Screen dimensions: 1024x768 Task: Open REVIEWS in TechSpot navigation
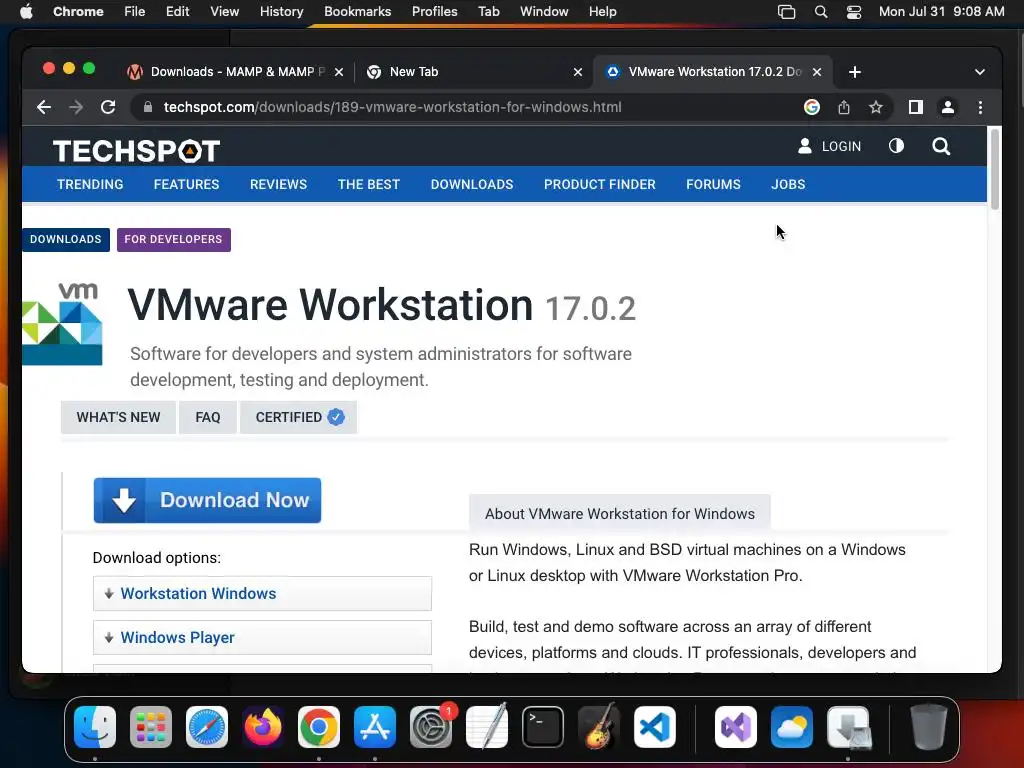click(x=278, y=184)
